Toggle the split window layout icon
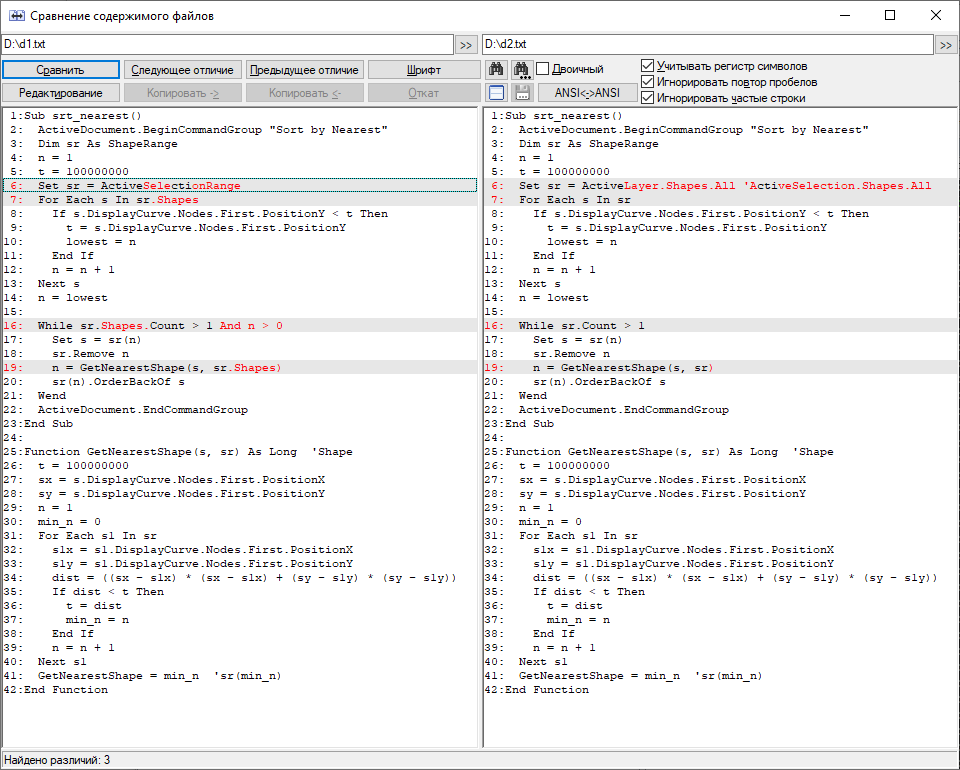The height and width of the screenshot is (770, 960). click(x=497, y=92)
